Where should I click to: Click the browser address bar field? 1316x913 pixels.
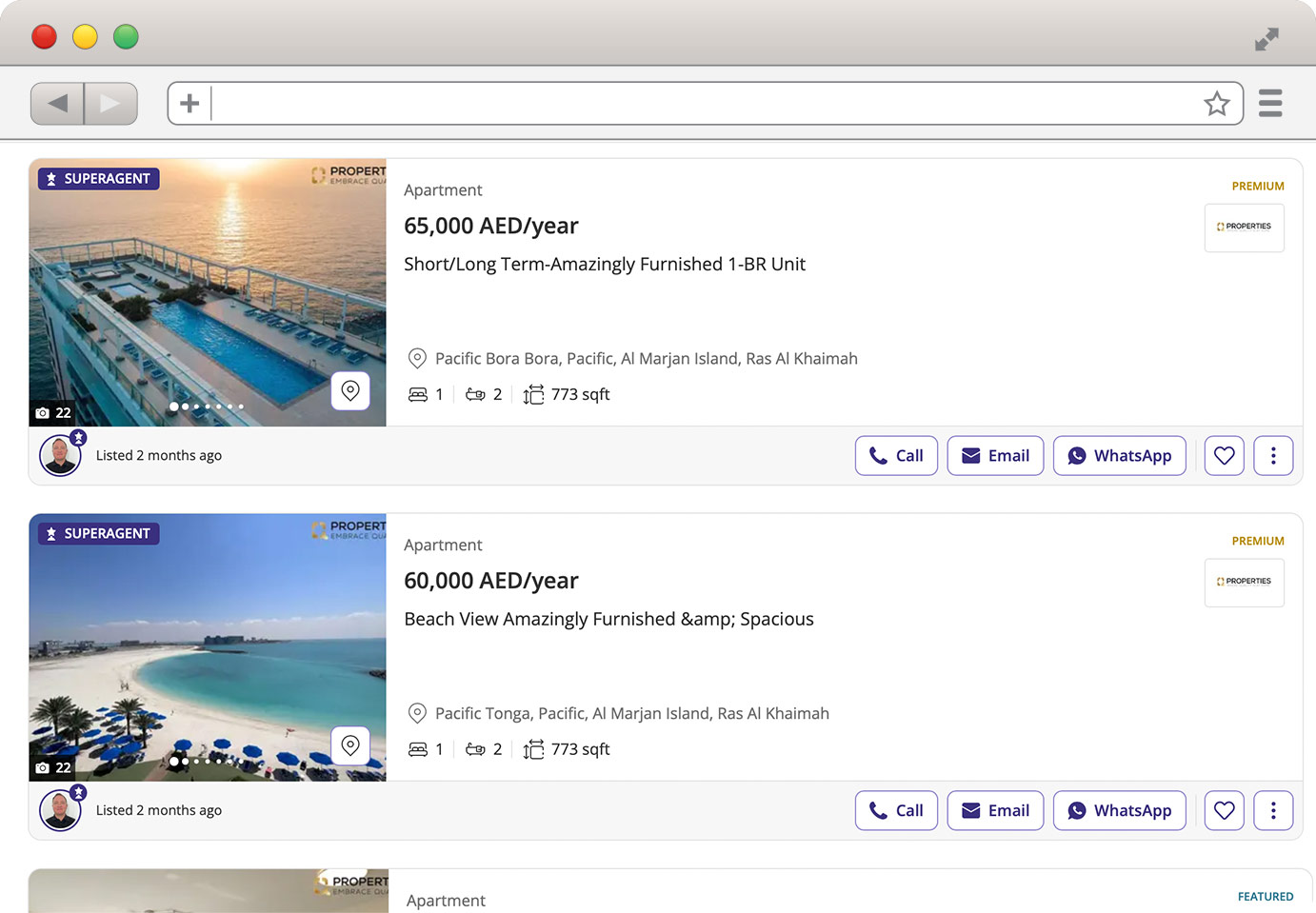click(705, 104)
